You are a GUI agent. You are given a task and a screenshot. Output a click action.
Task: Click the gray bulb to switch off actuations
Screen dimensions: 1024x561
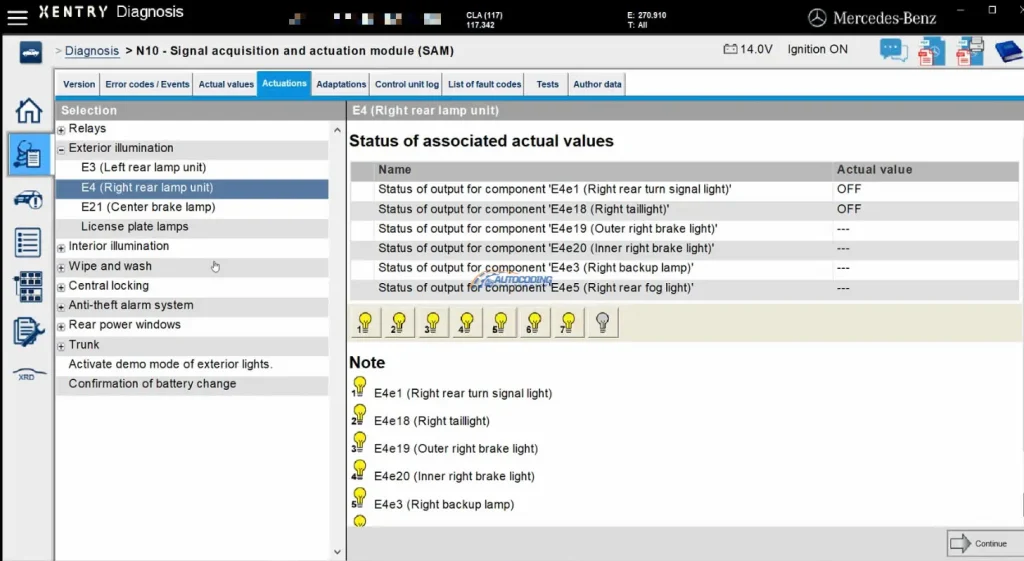click(x=602, y=322)
